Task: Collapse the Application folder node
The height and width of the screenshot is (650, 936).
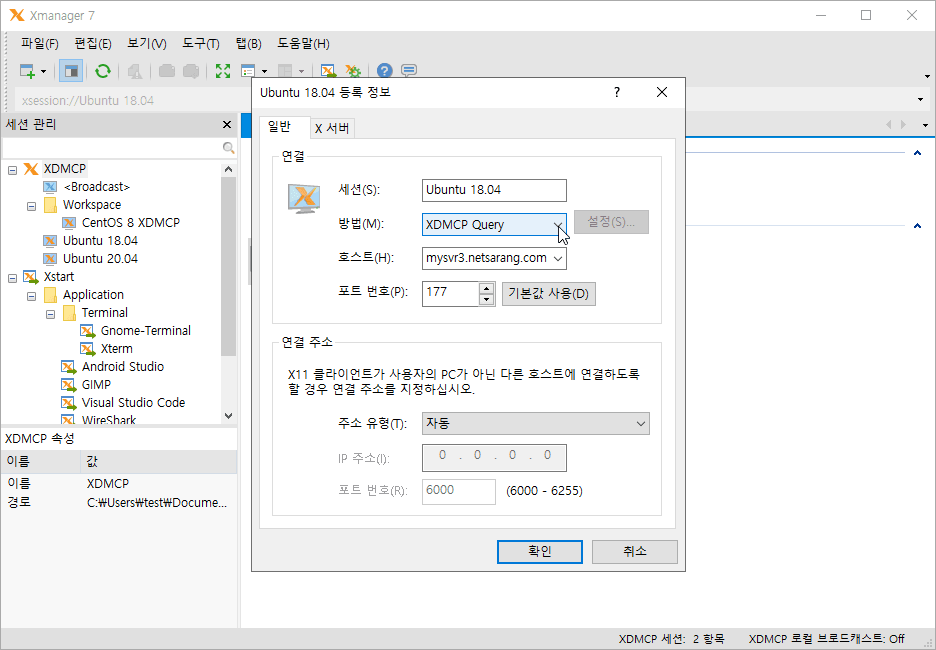Action: coord(32,296)
